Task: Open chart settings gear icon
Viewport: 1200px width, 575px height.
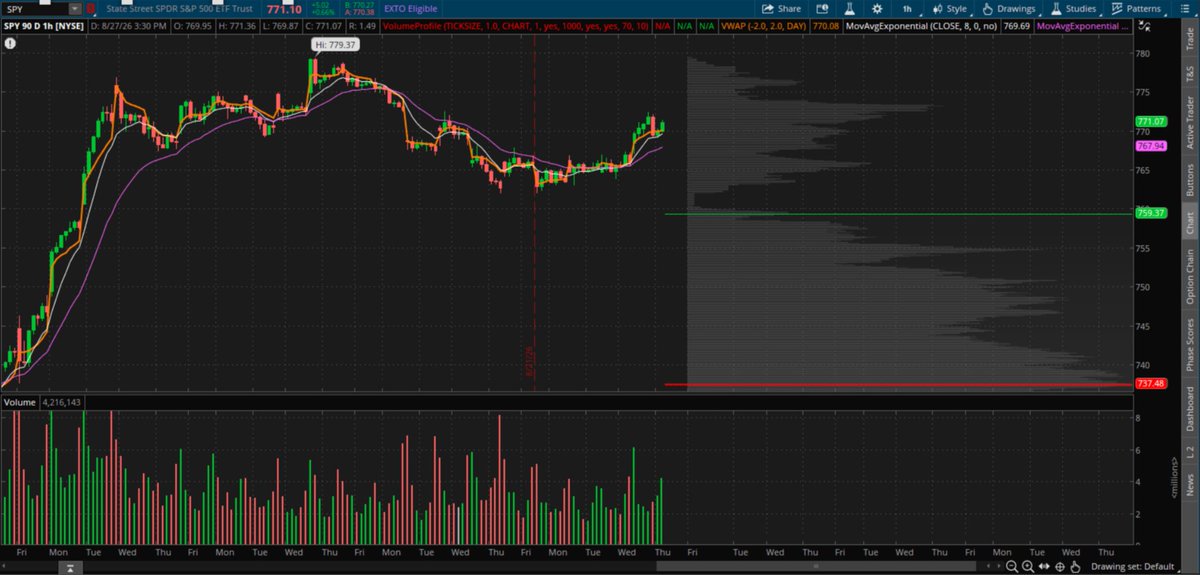Action: pos(877,8)
